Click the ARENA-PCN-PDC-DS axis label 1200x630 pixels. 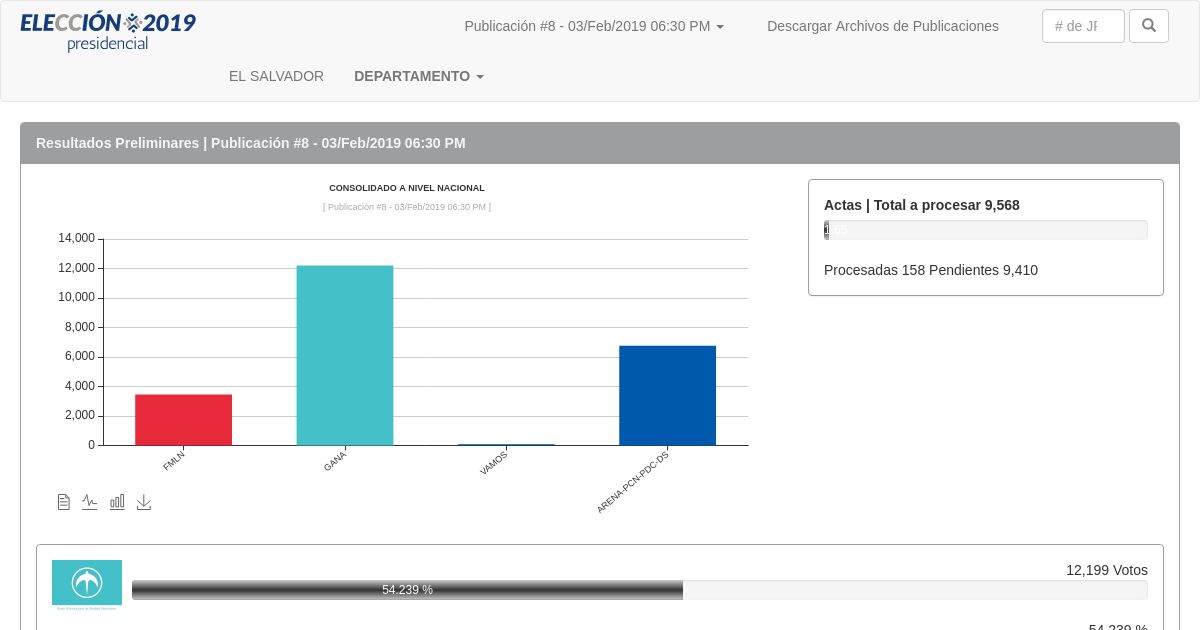(x=632, y=482)
